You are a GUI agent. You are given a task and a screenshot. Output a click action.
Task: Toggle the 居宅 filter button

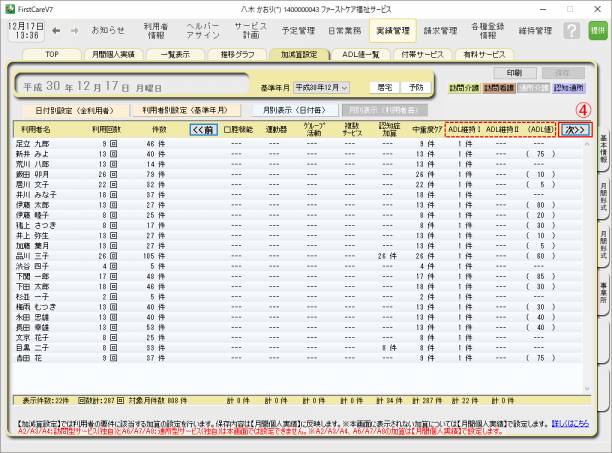click(x=387, y=87)
